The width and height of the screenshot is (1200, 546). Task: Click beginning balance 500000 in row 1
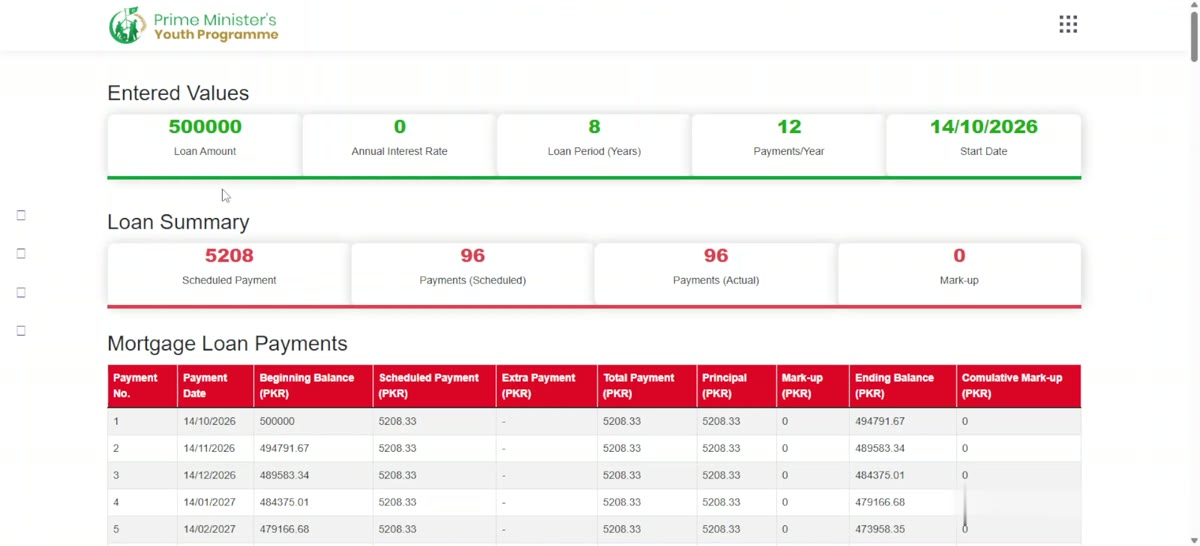coord(277,422)
